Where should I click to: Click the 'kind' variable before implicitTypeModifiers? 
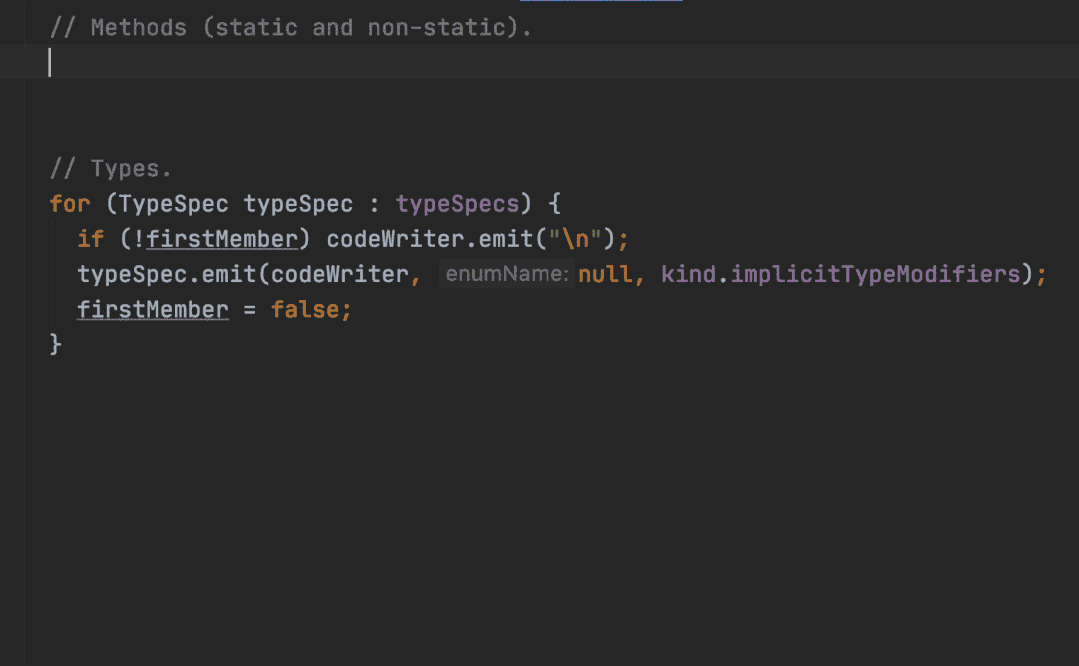click(x=688, y=274)
